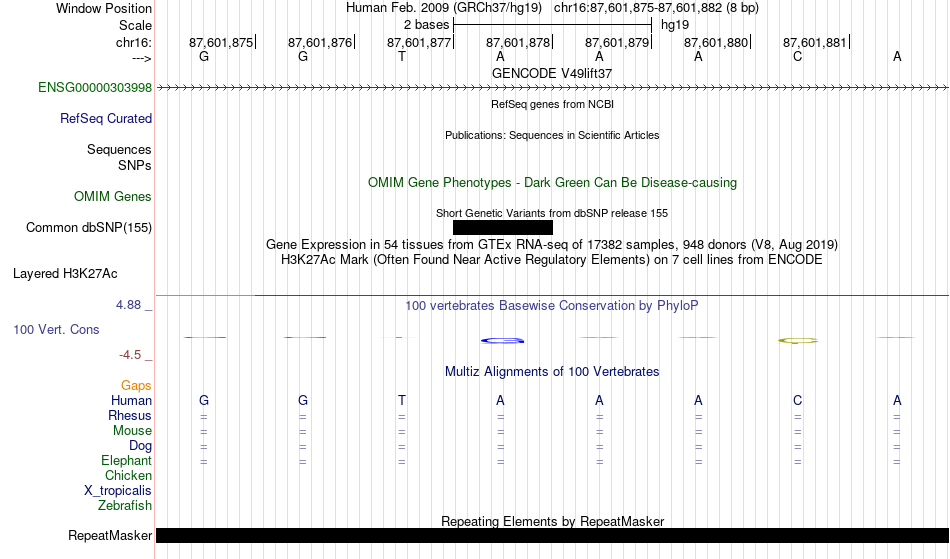Click the H3K27Ac Mark ENCODE title line
950x559 pixels.
click(552, 260)
